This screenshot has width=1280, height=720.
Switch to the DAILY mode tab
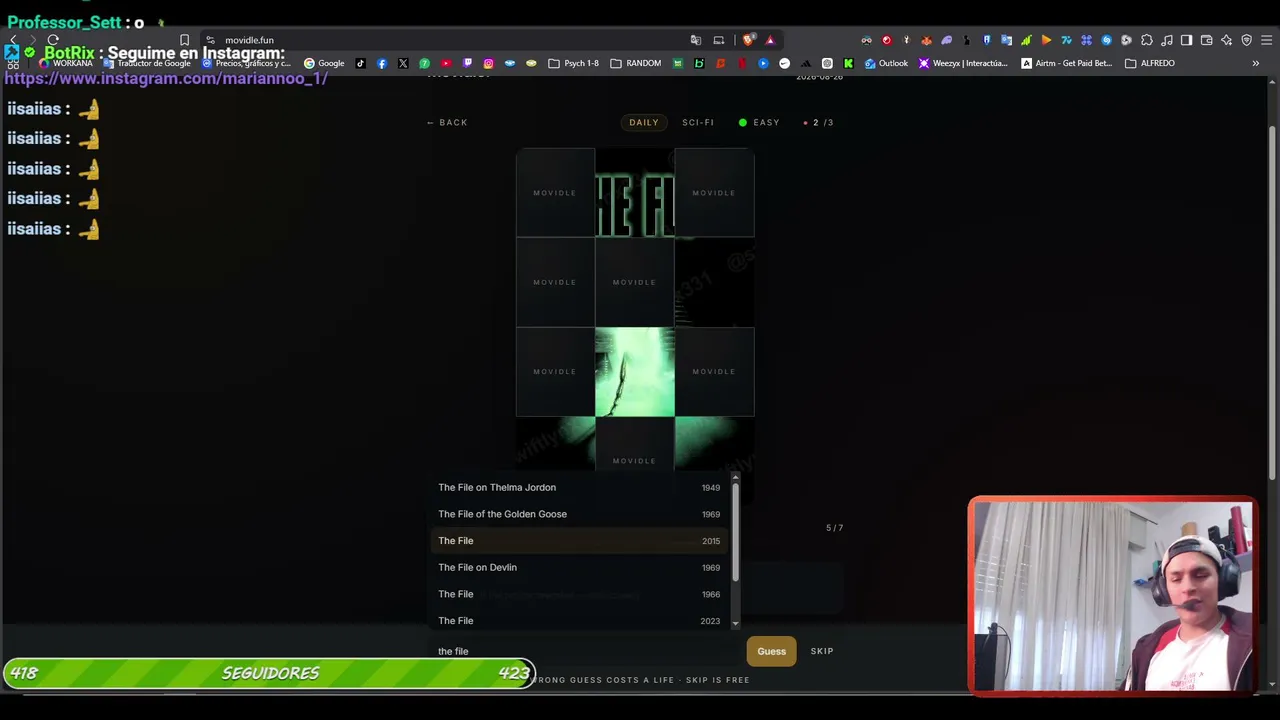(644, 122)
